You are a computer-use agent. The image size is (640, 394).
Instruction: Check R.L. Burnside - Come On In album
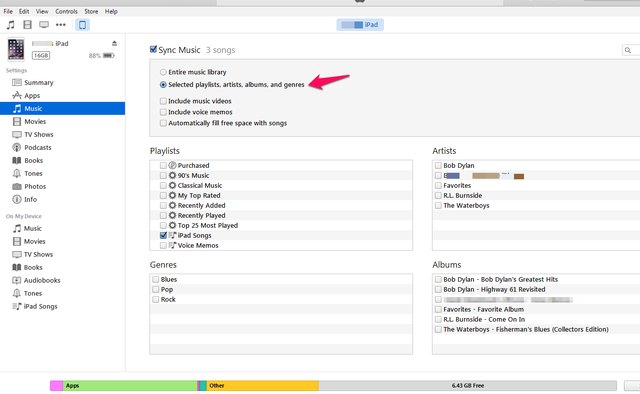(x=438, y=319)
